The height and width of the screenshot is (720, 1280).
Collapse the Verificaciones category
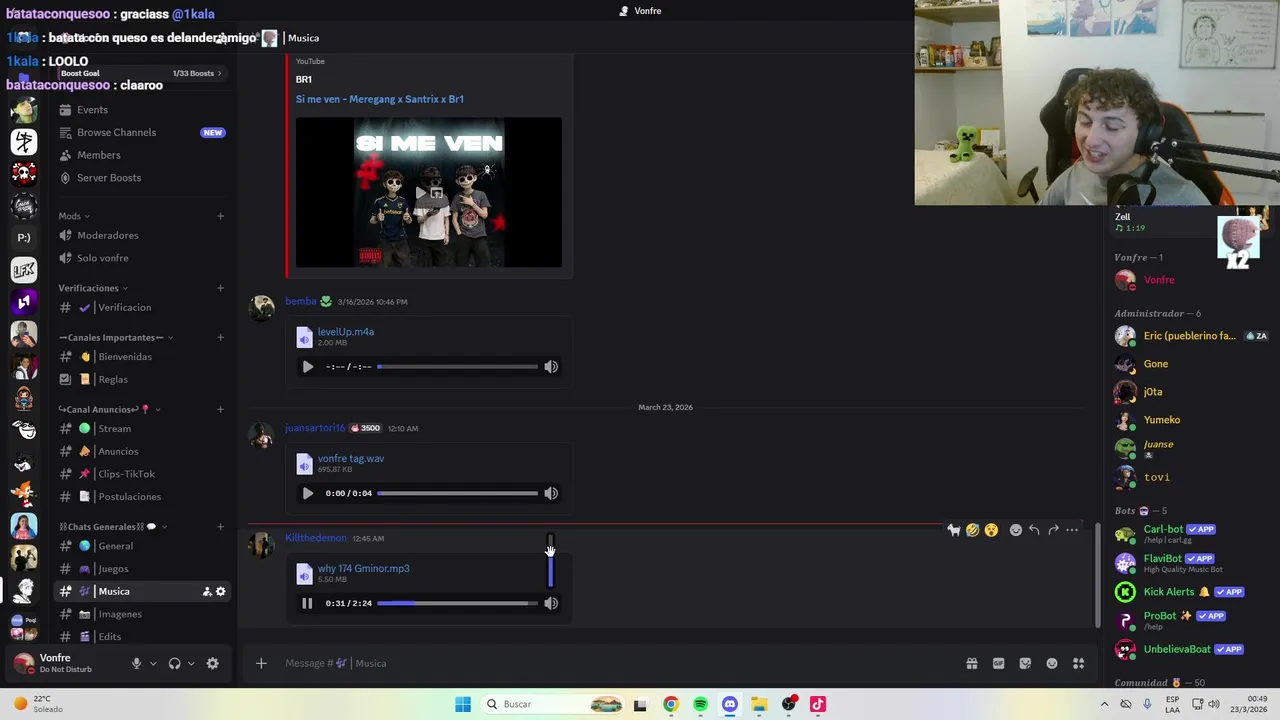[94, 288]
